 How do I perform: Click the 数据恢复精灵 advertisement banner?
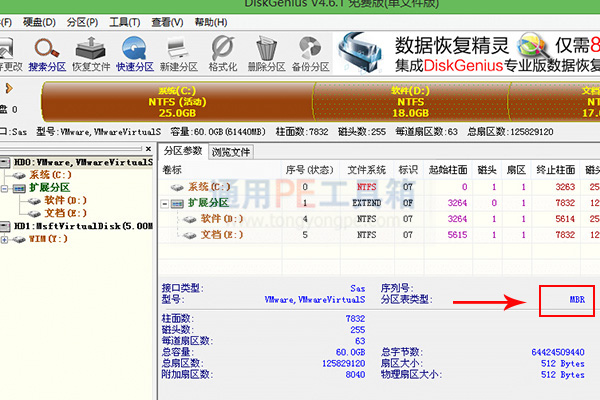(467, 54)
